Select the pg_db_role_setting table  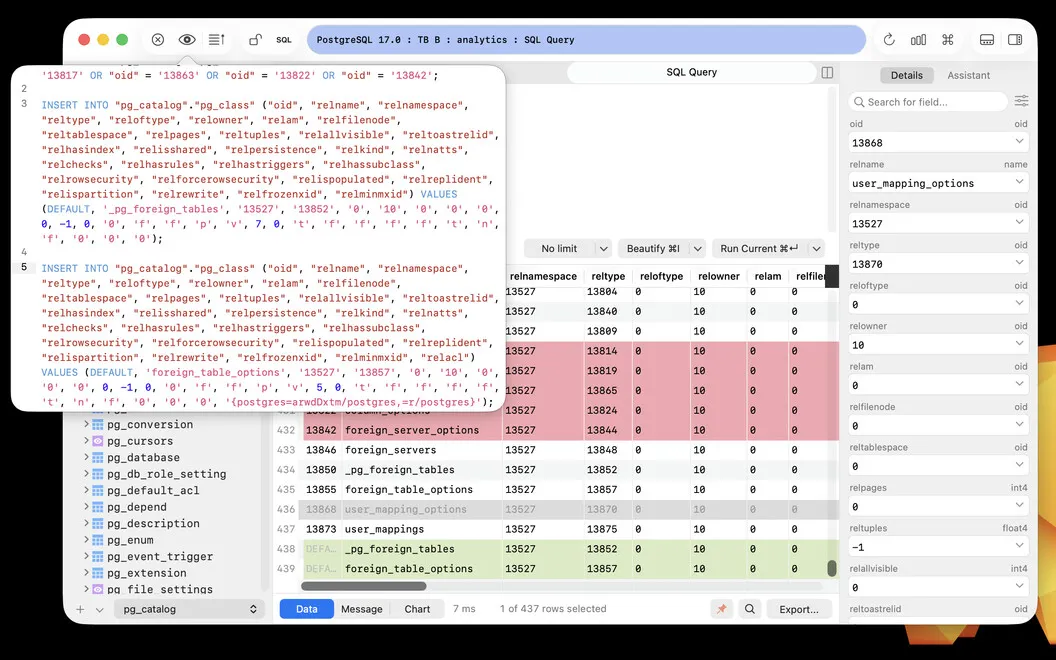(x=166, y=473)
